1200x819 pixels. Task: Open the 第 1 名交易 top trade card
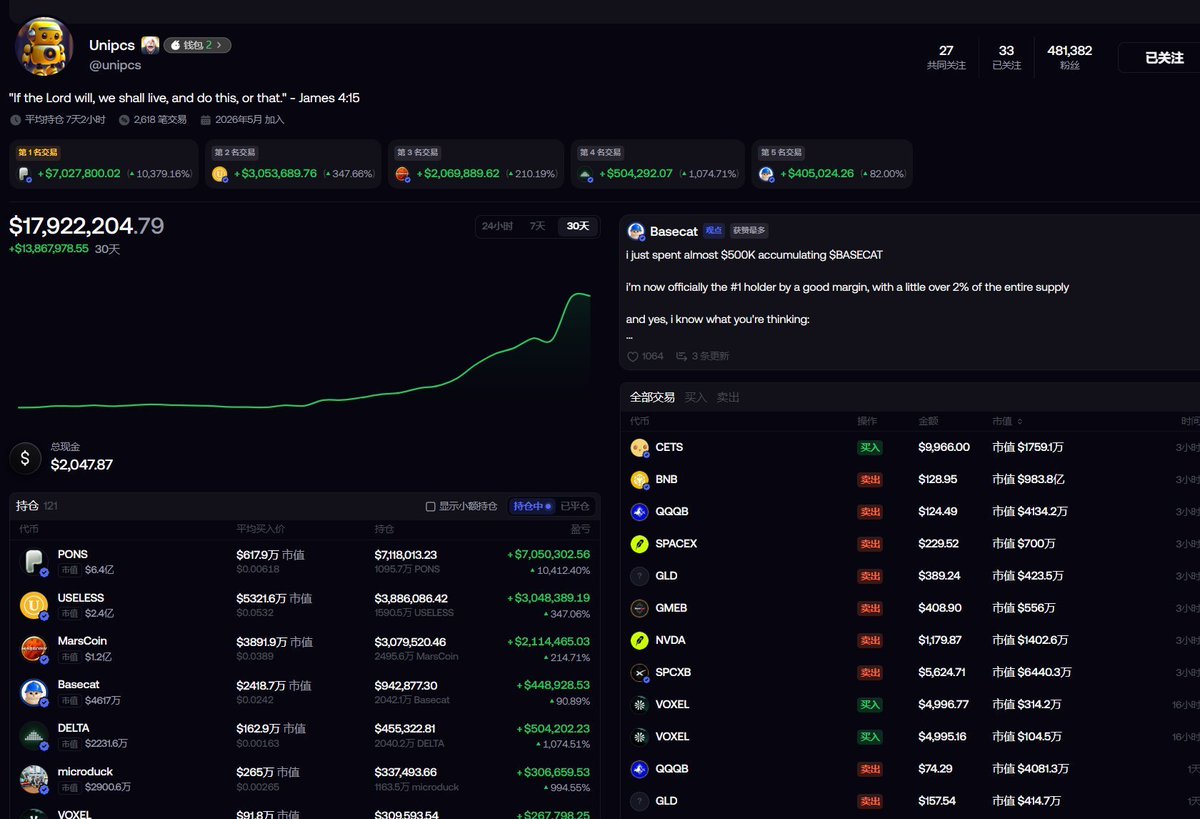(104, 164)
